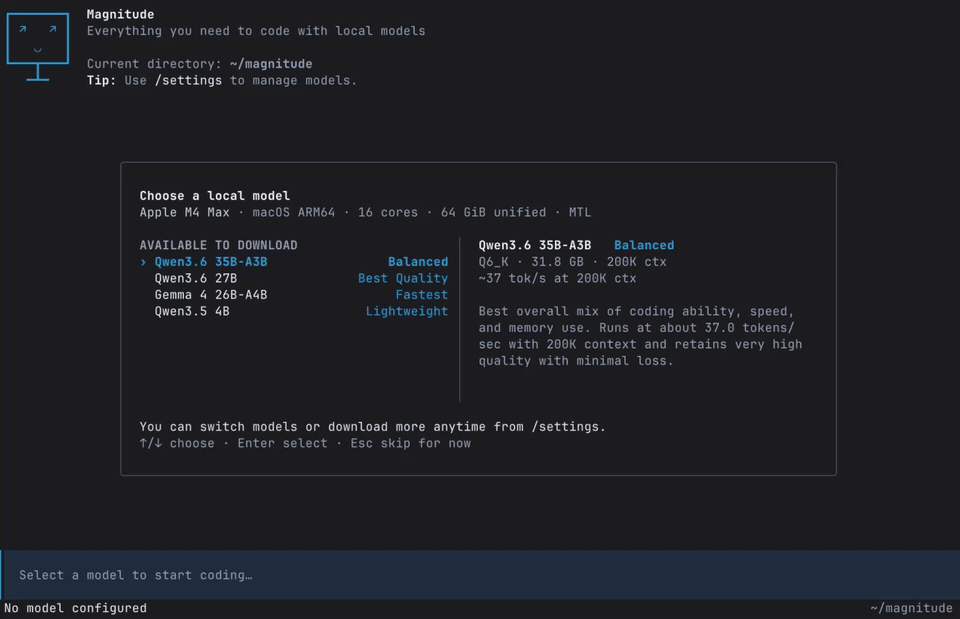Image resolution: width=960 pixels, height=619 pixels.
Task: Click the Esc skip for now hint
Action: tap(410, 443)
